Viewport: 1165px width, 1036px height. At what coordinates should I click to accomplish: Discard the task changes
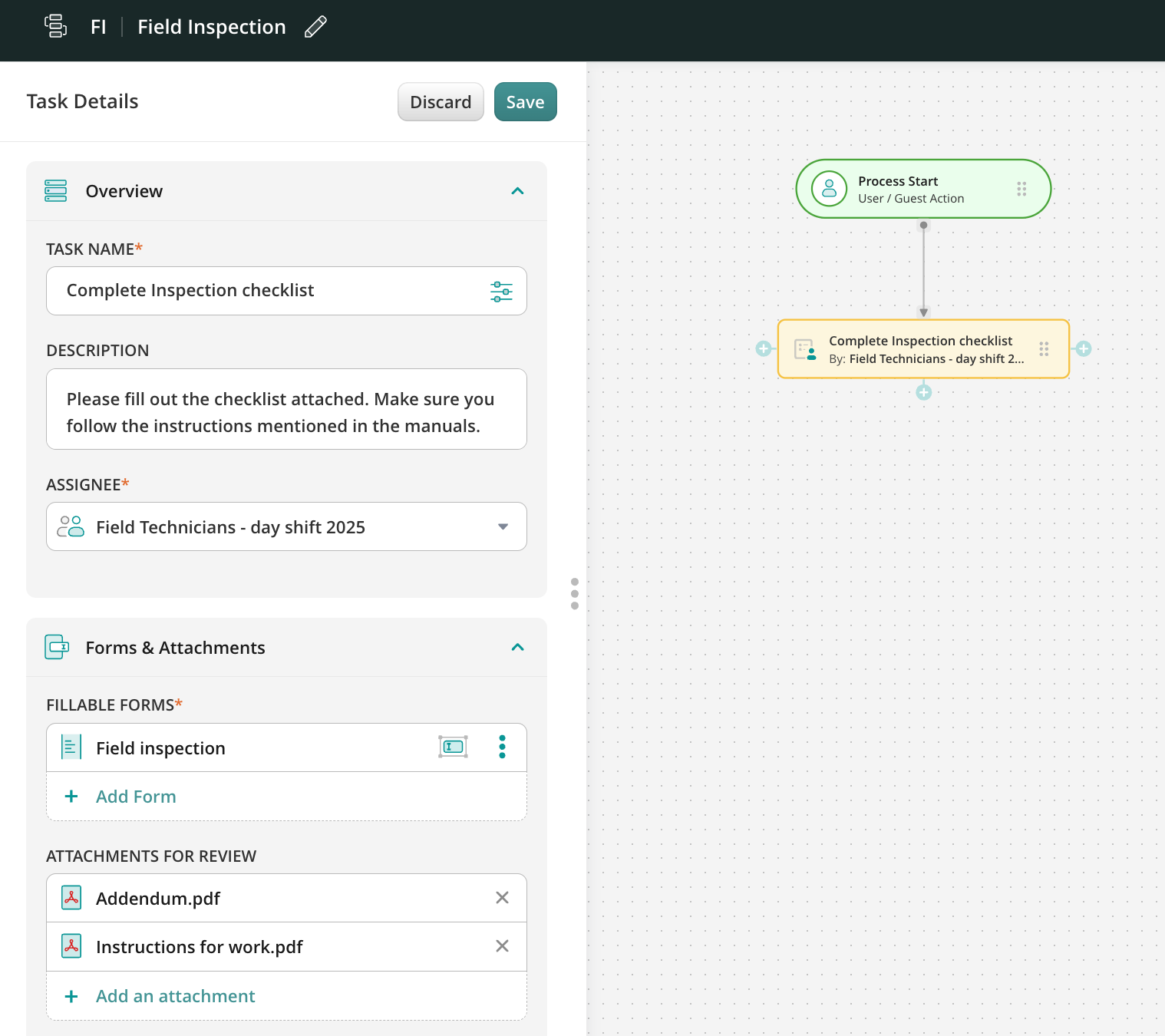[x=441, y=102]
